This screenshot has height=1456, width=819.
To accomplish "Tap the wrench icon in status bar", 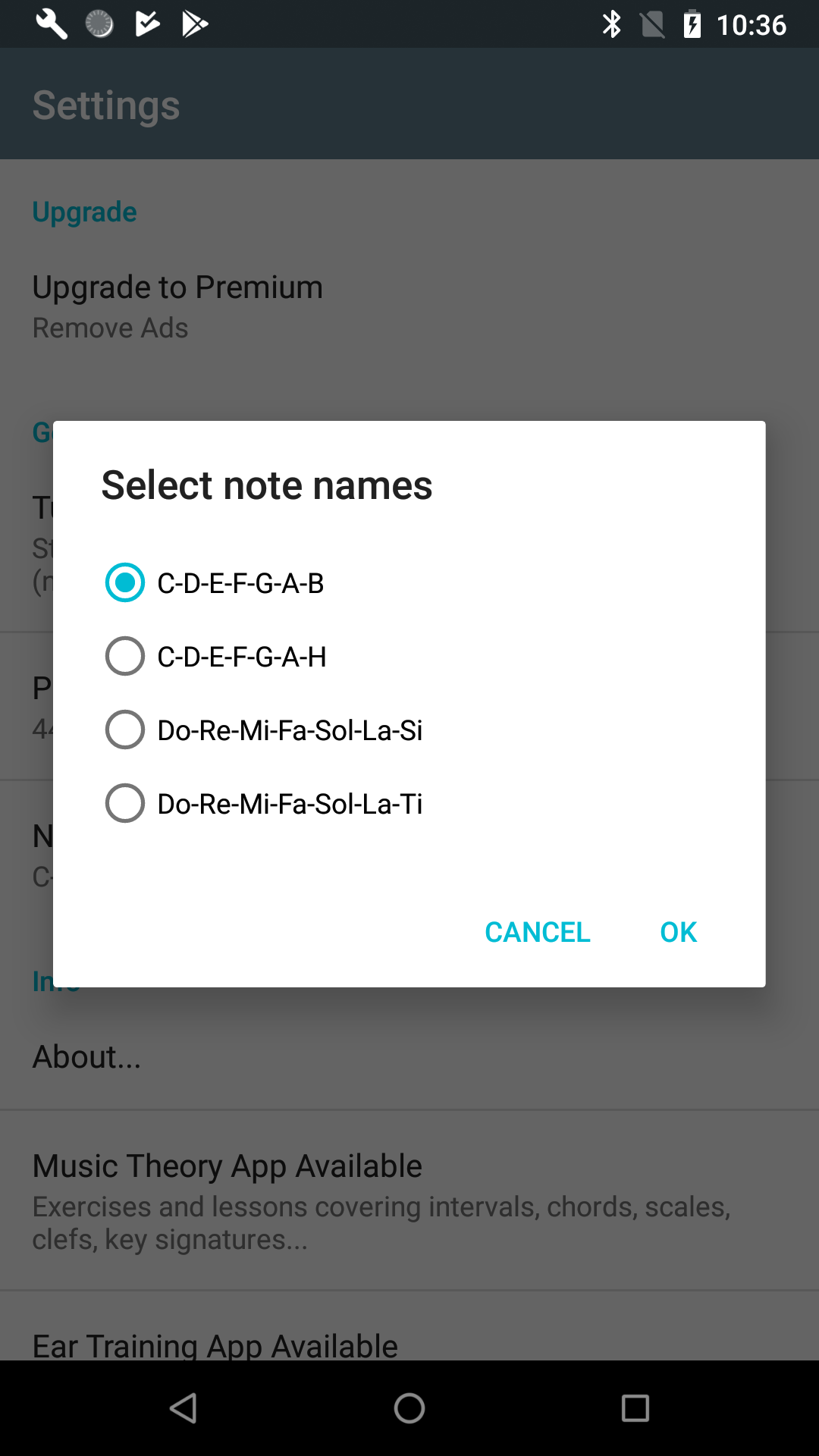I will point(52,24).
